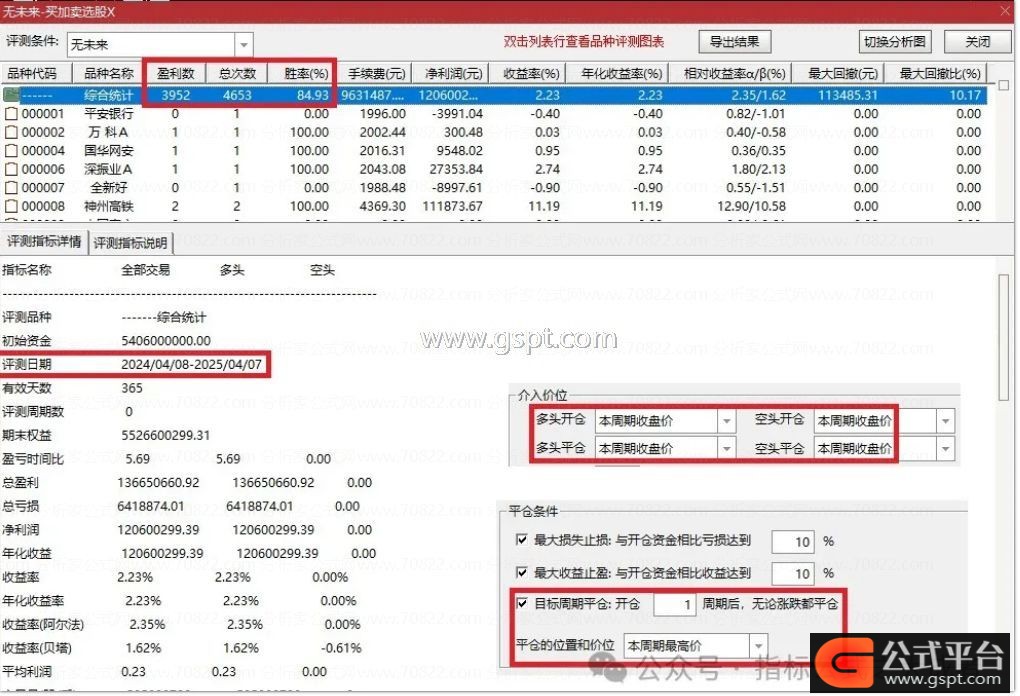
Task: Select the 评测指标详情 tab
Action: click(x=44, y=242)
